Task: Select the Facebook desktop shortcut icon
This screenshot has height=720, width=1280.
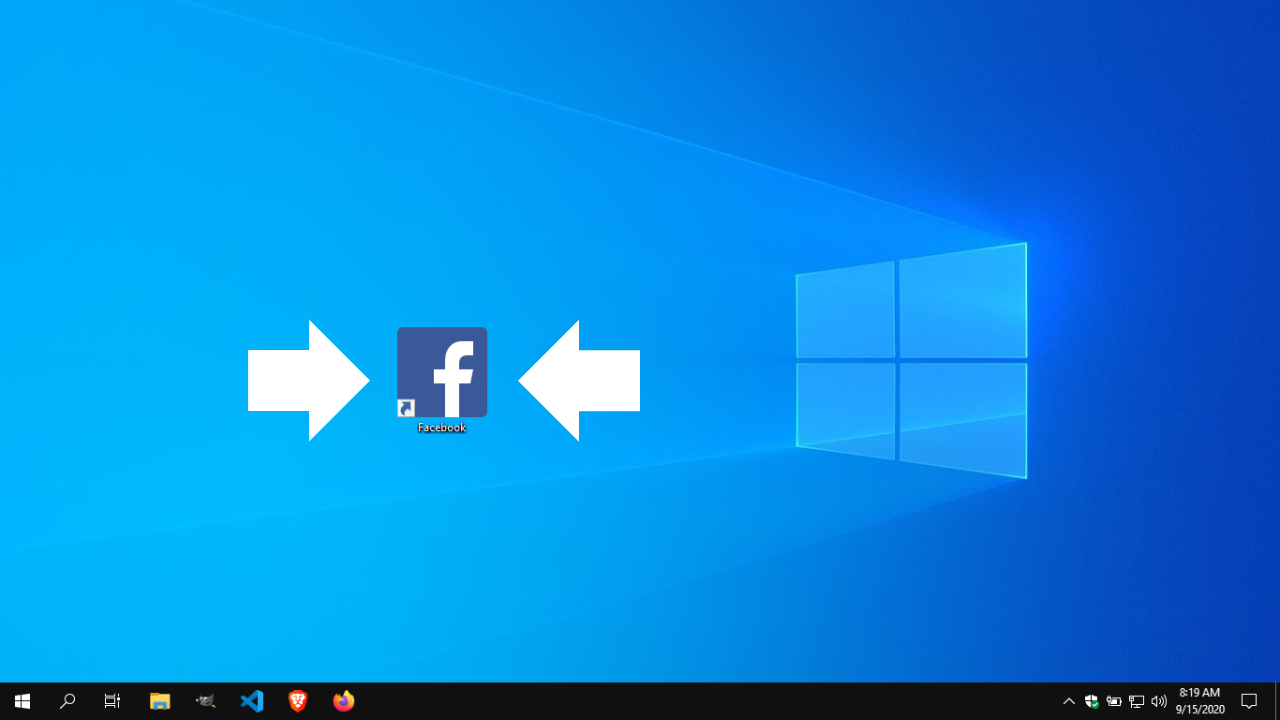Action: (x=442, y=372)
